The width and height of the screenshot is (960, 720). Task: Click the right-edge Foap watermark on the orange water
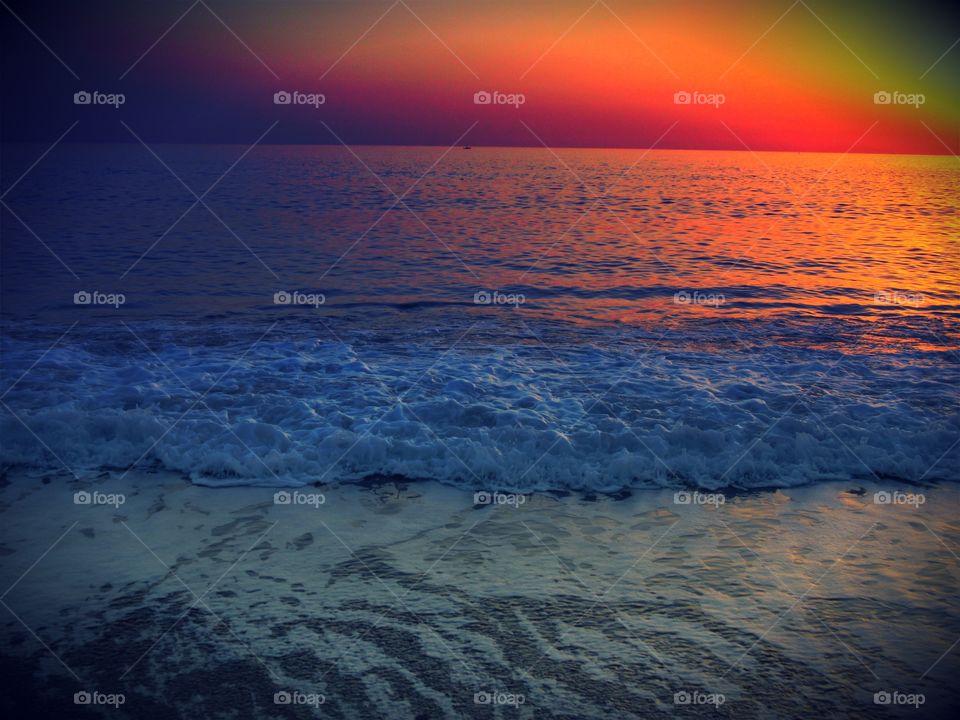[x=899, y=298]
